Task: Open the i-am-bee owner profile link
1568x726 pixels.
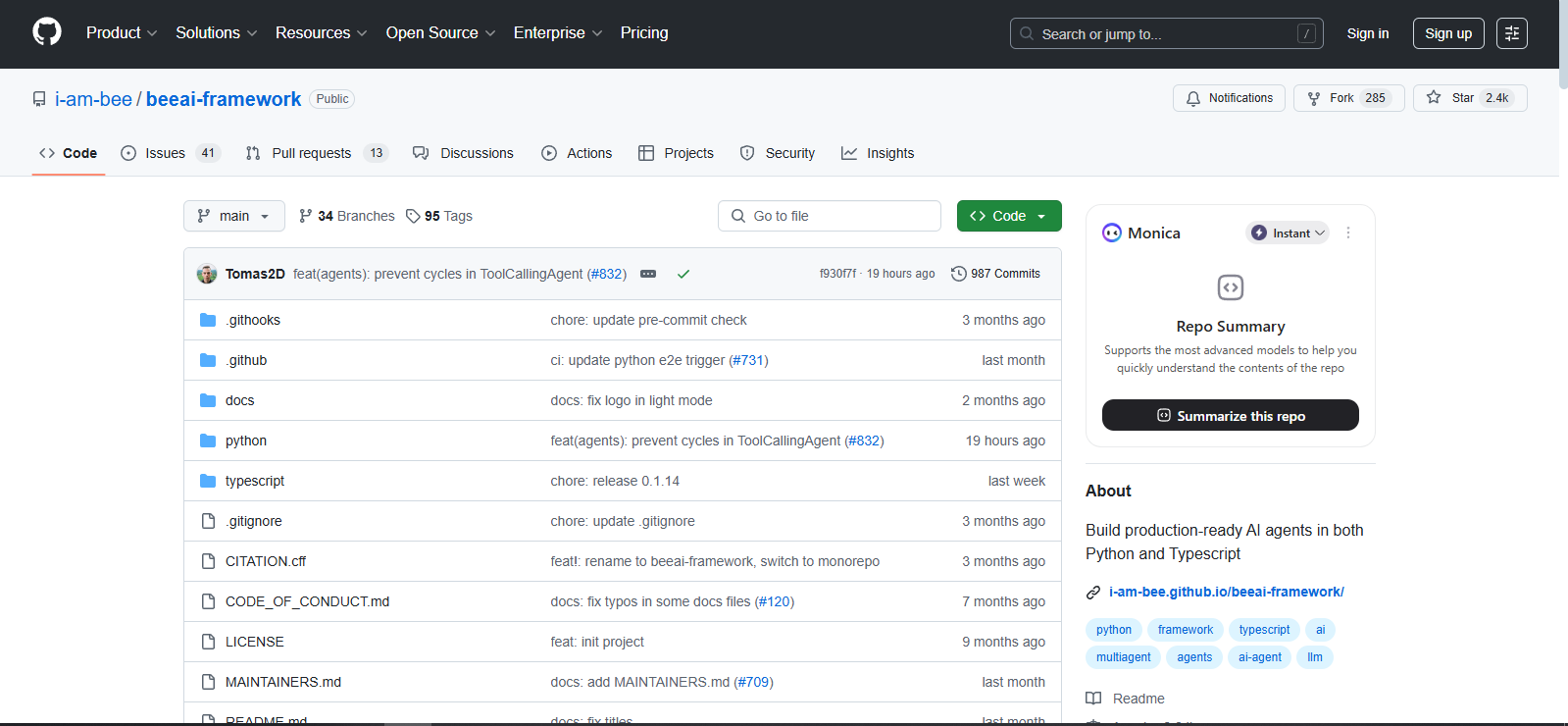Action: pos(93,99)
